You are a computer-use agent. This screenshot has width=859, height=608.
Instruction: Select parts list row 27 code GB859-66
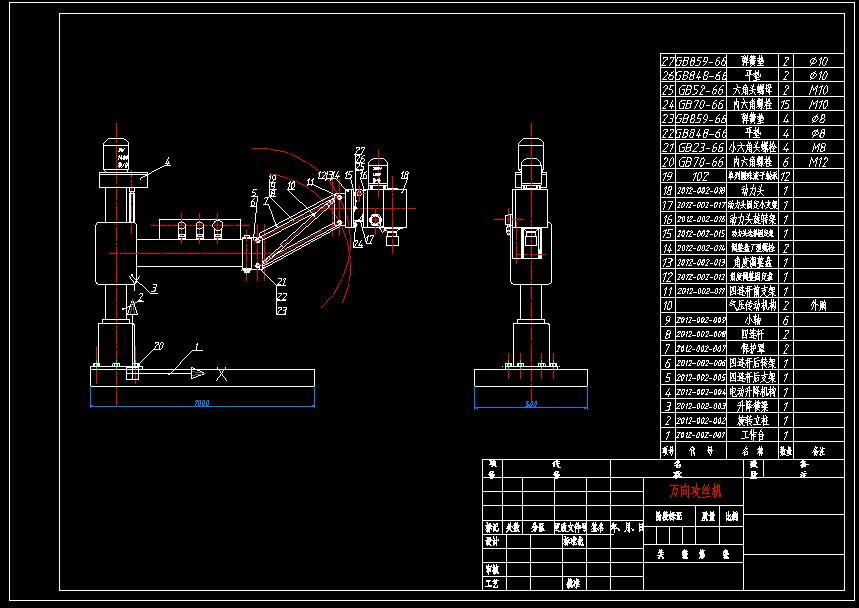[701, 61]
